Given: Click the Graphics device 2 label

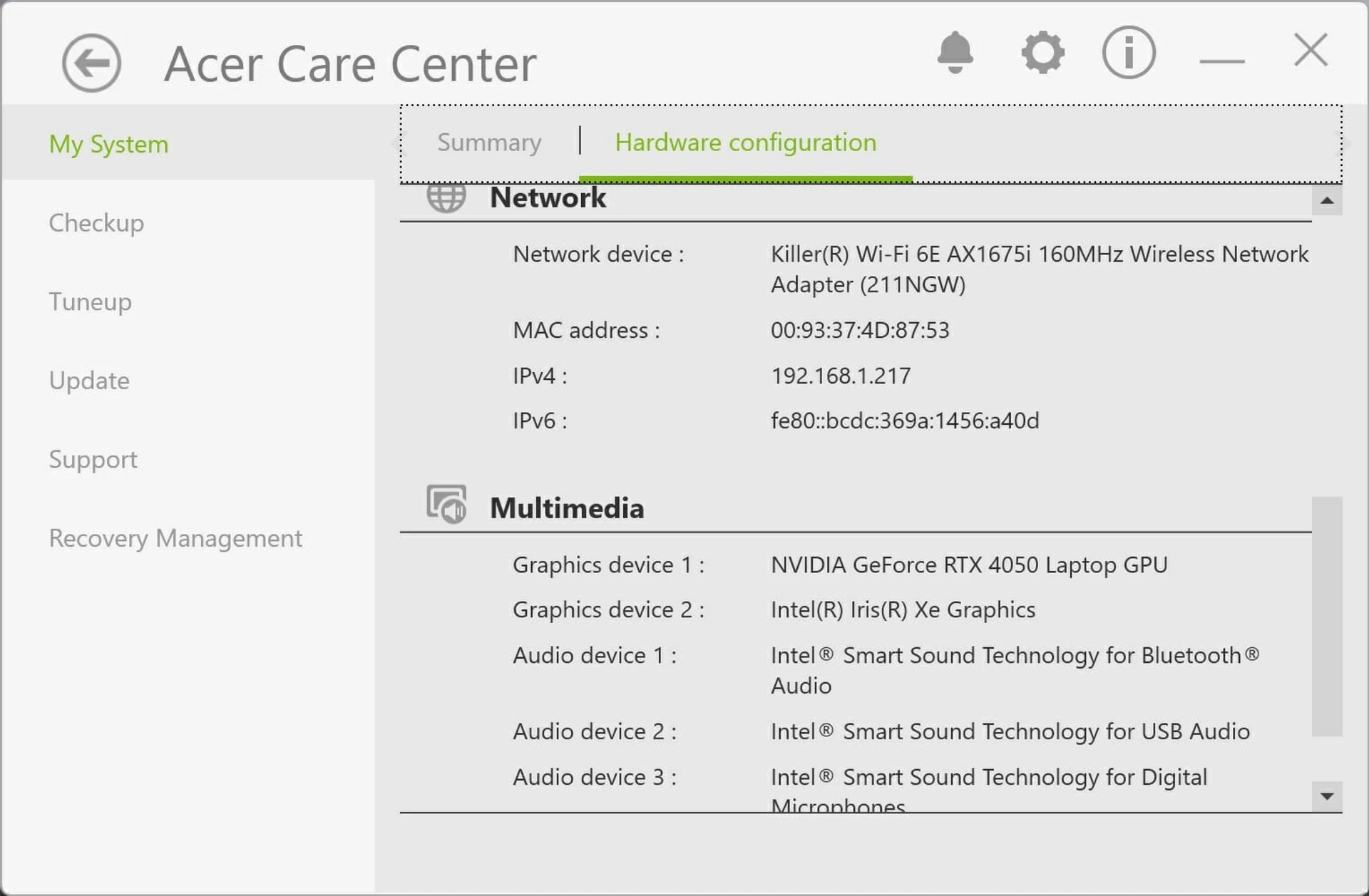Looking at the screenshot, I should pyautogui.click(x=608, y=609).
